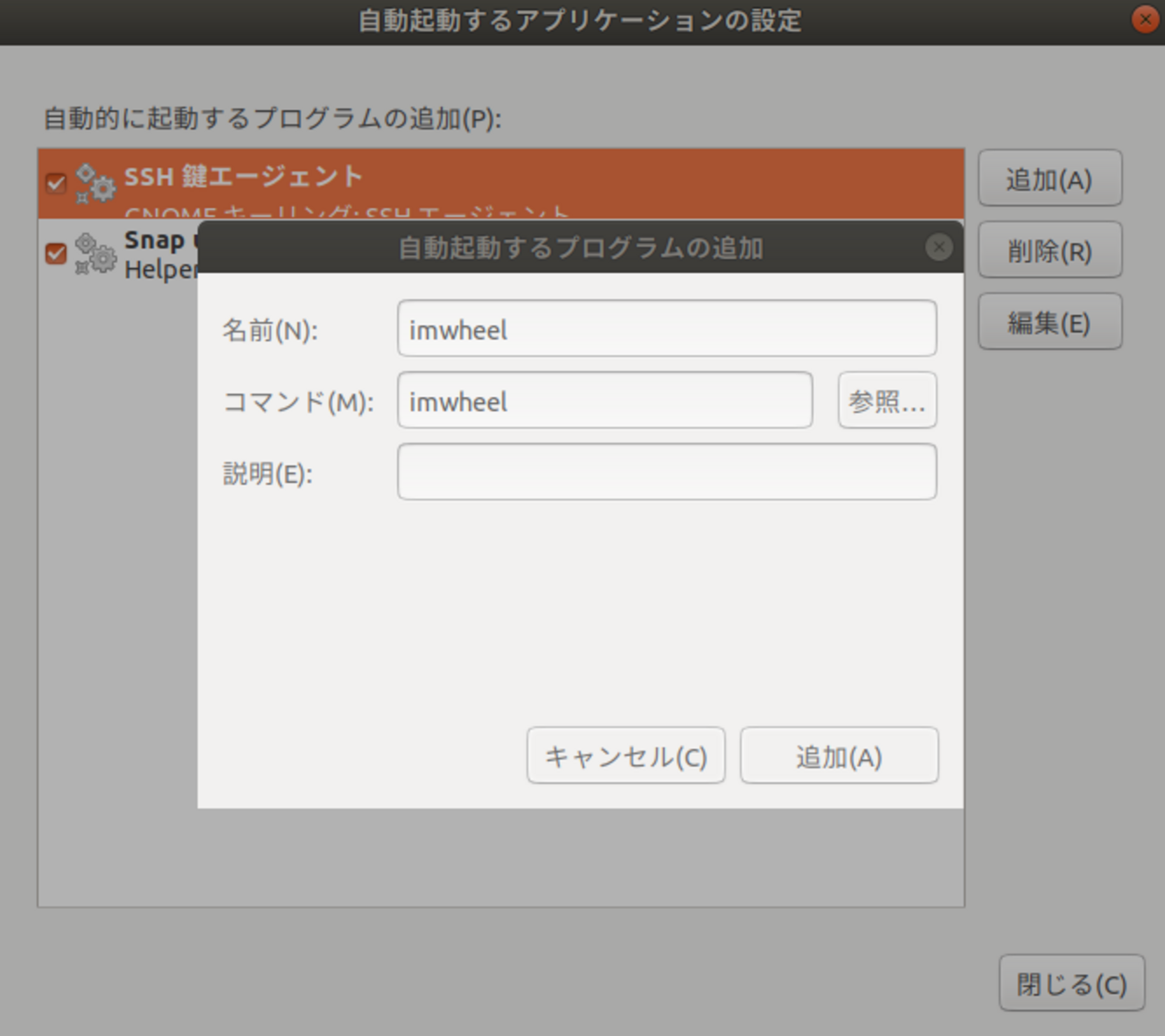Uncheck the SSH 鍵エージェント checkbox
Screen dimensions: 1165x1036
tap(56, 183)
